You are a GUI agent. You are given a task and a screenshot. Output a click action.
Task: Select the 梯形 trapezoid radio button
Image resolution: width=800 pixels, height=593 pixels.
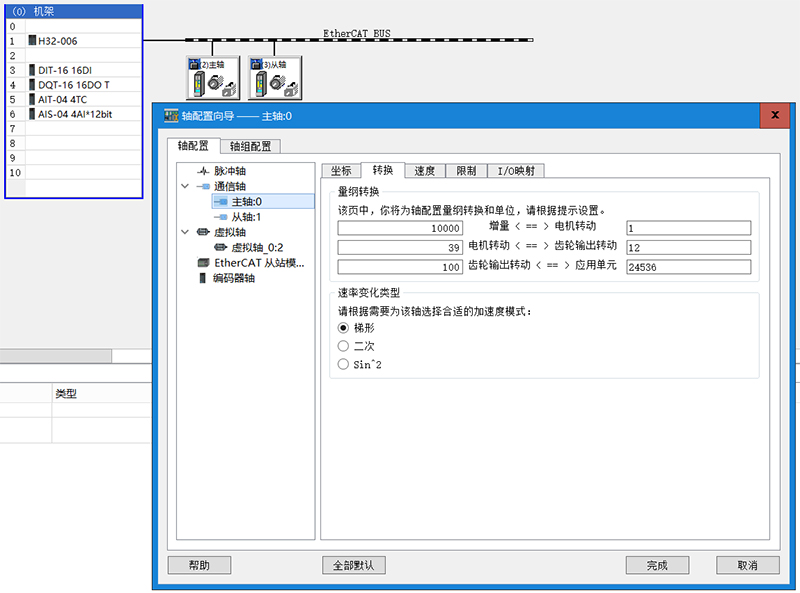click(x=344, y=327)
